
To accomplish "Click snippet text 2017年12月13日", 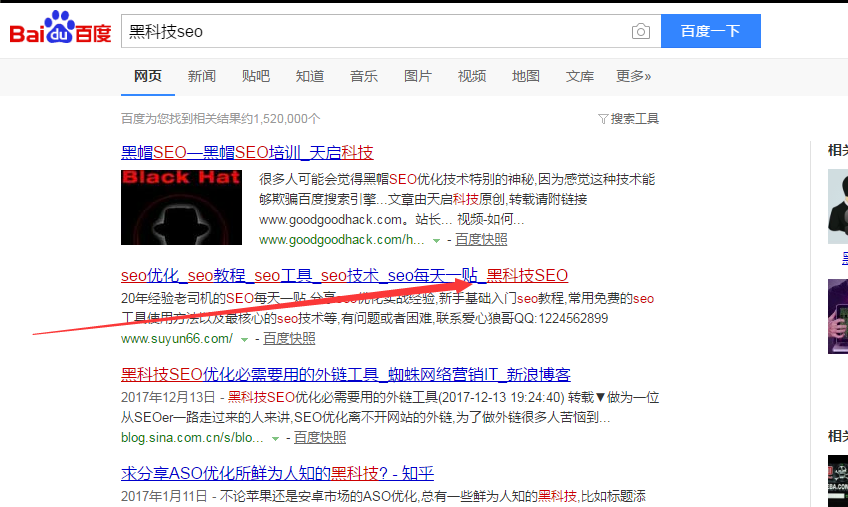I will 168,398.
